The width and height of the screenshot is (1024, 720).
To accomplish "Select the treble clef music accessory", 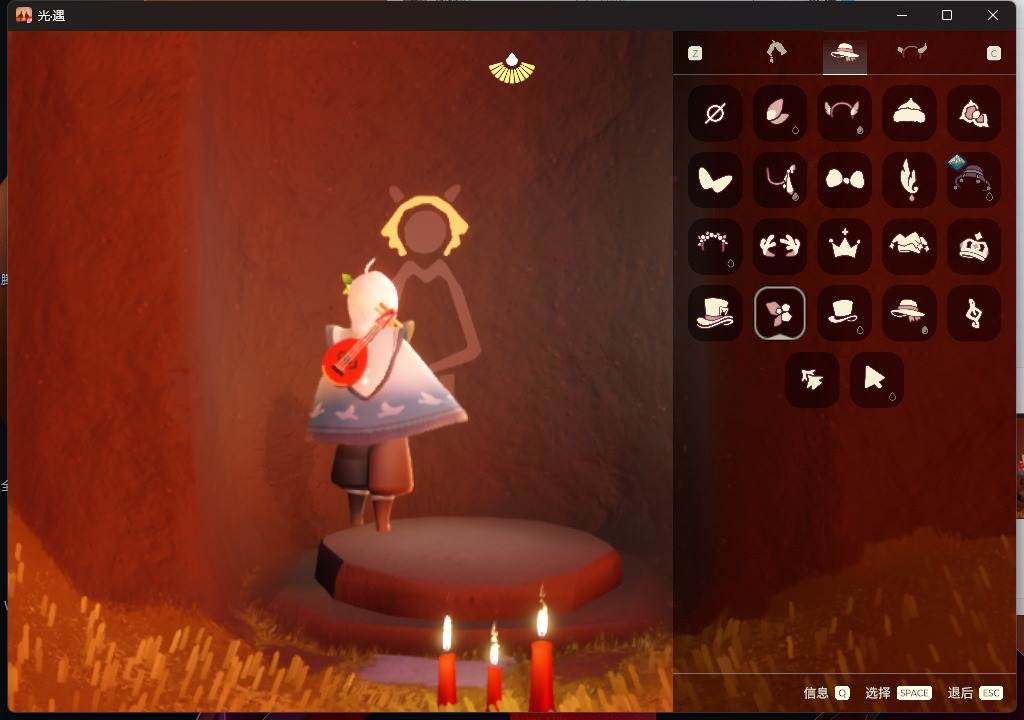I will [974, 313].
